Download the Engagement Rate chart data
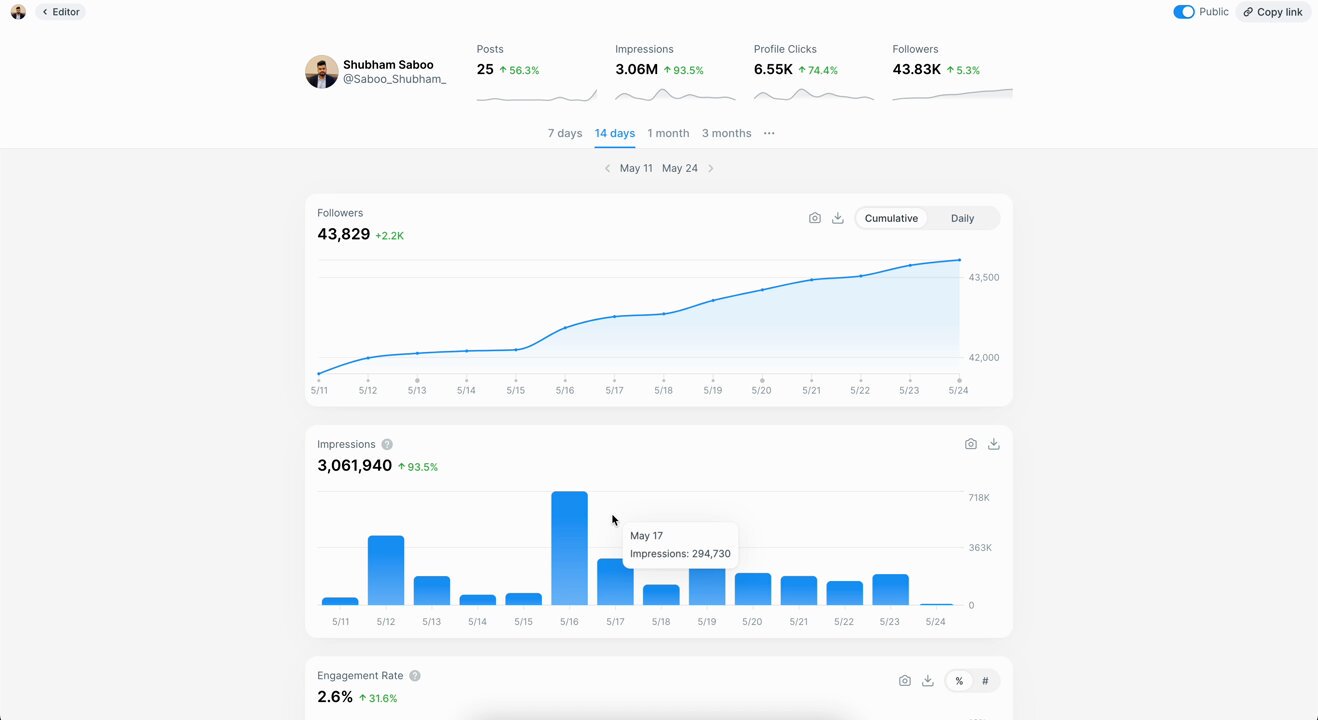 coord(928,681)
